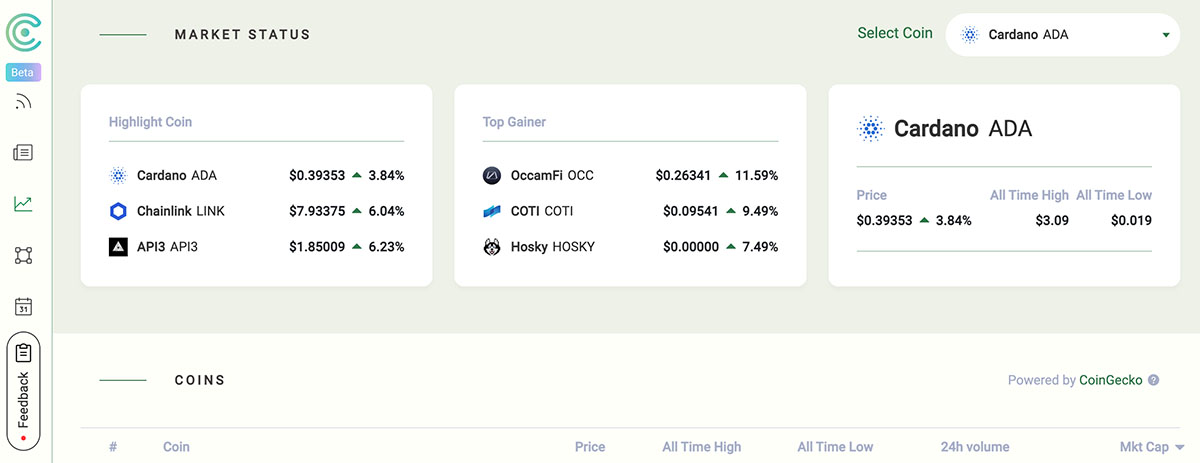The image size is (1200, 463).
Task: Open the Select Coin dropdown
Action: pyautogui.click(x=1062, y=34)
